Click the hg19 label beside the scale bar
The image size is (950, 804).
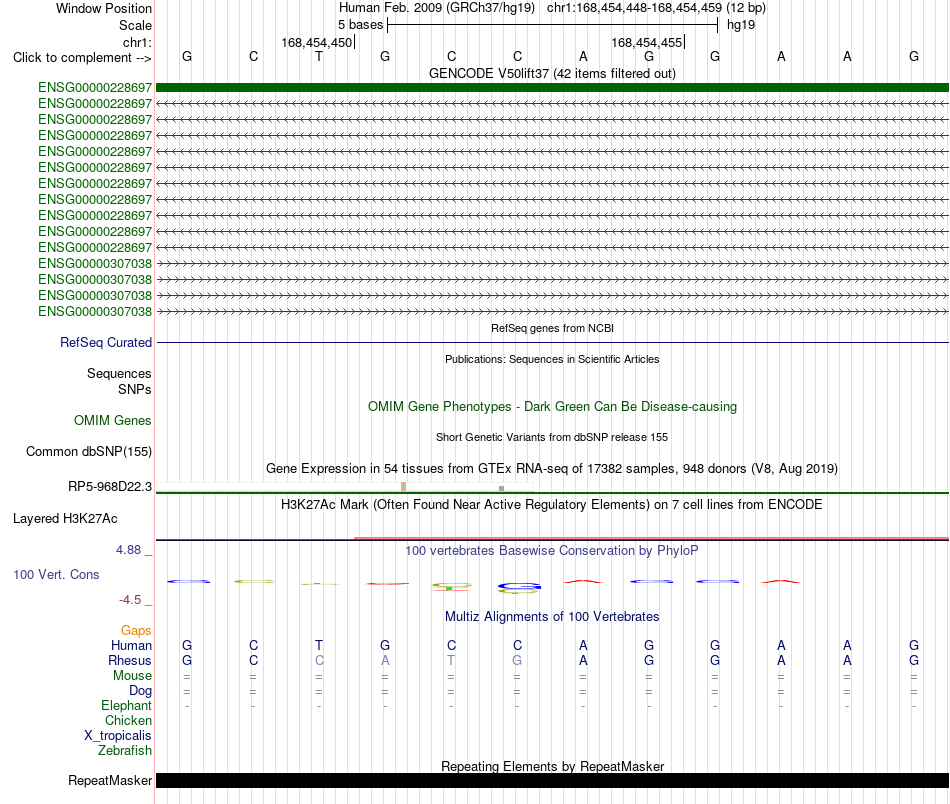pyautogui.click(x=741, y=25)
